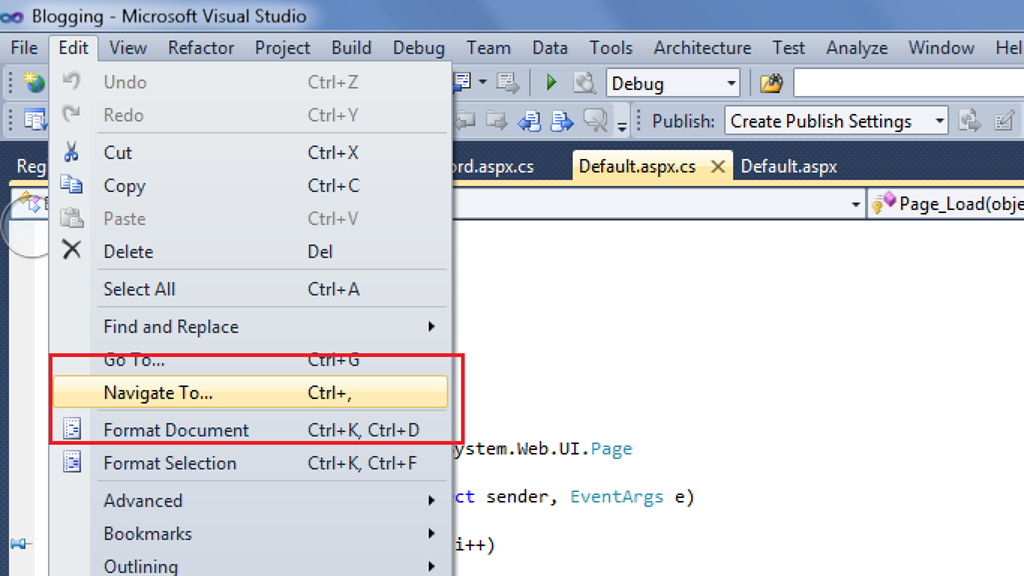Choose Navigate To... menu entry

251,392
